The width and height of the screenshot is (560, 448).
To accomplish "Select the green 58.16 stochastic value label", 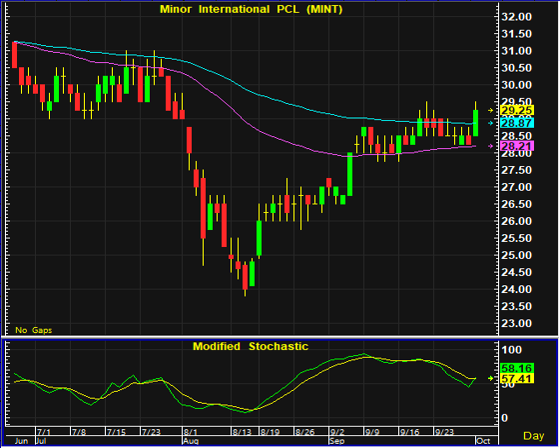I will [x=517, y=368].
